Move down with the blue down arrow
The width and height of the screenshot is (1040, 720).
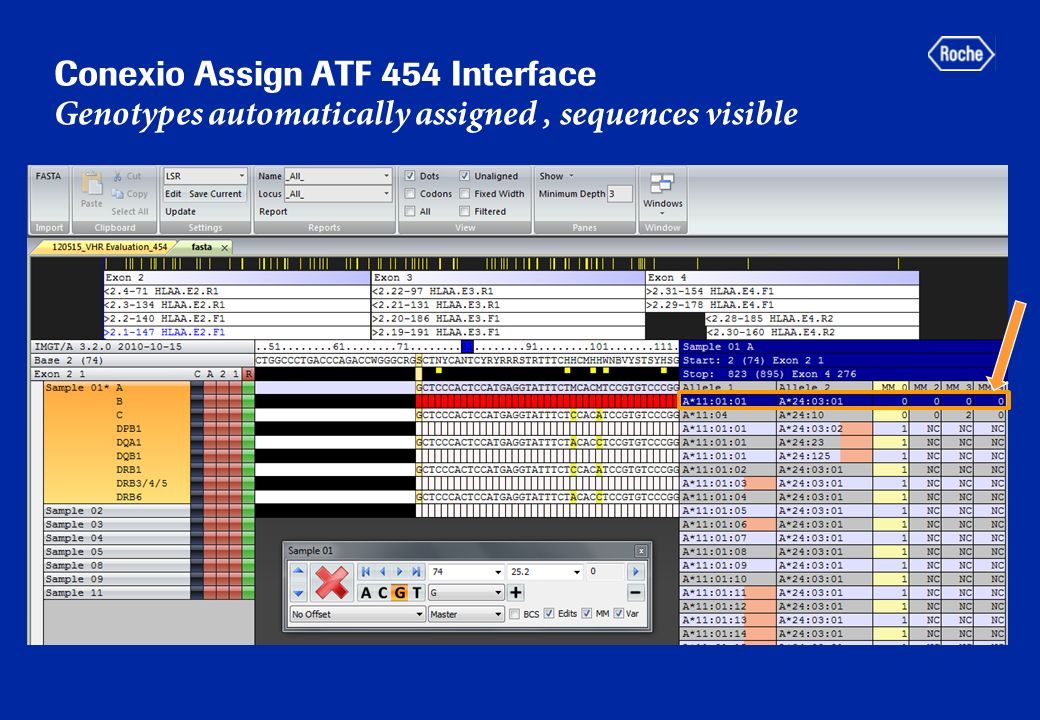coord(298,593)
